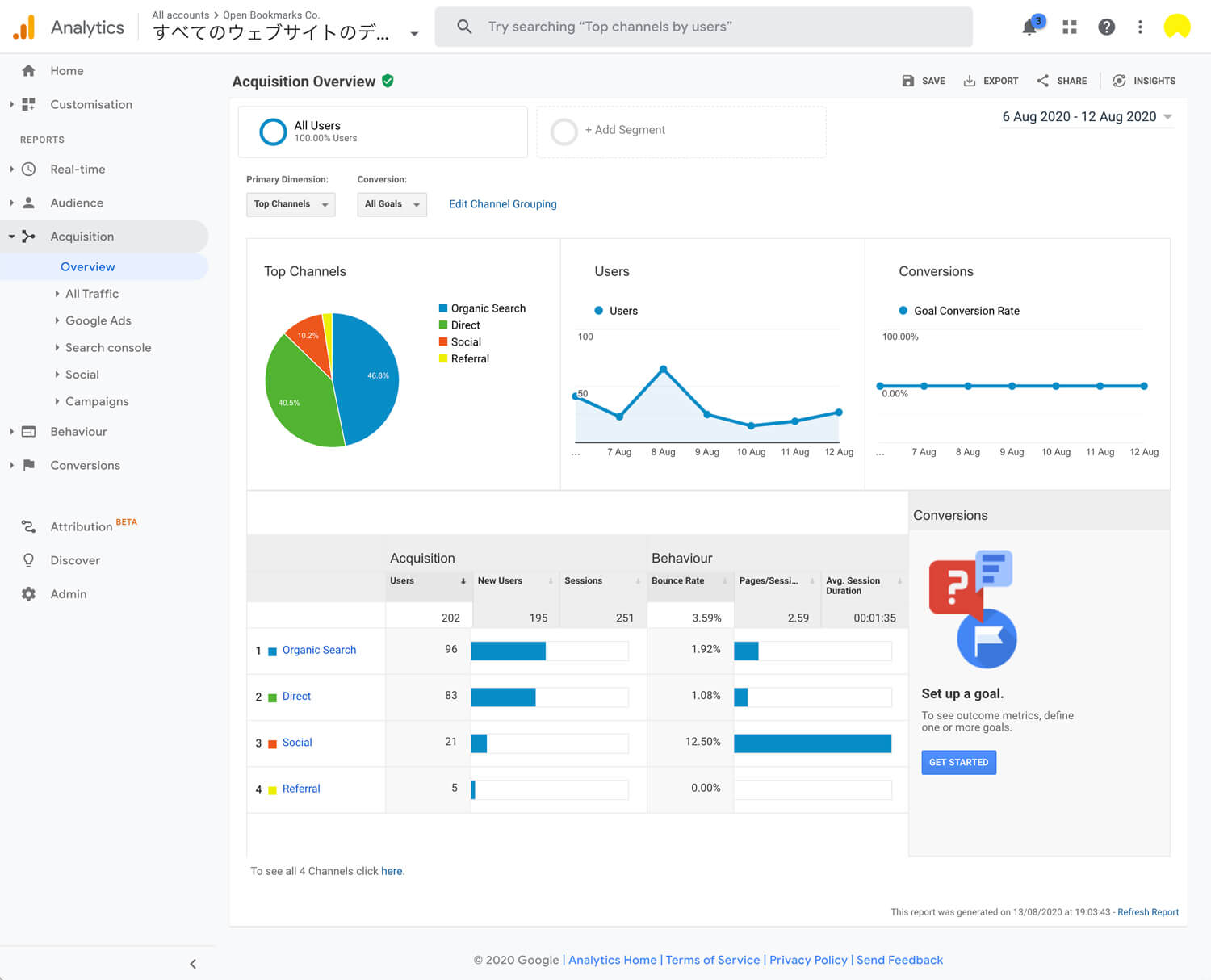
Task: Open the date range picker dropdown
Action: [x=1087, y=117]
